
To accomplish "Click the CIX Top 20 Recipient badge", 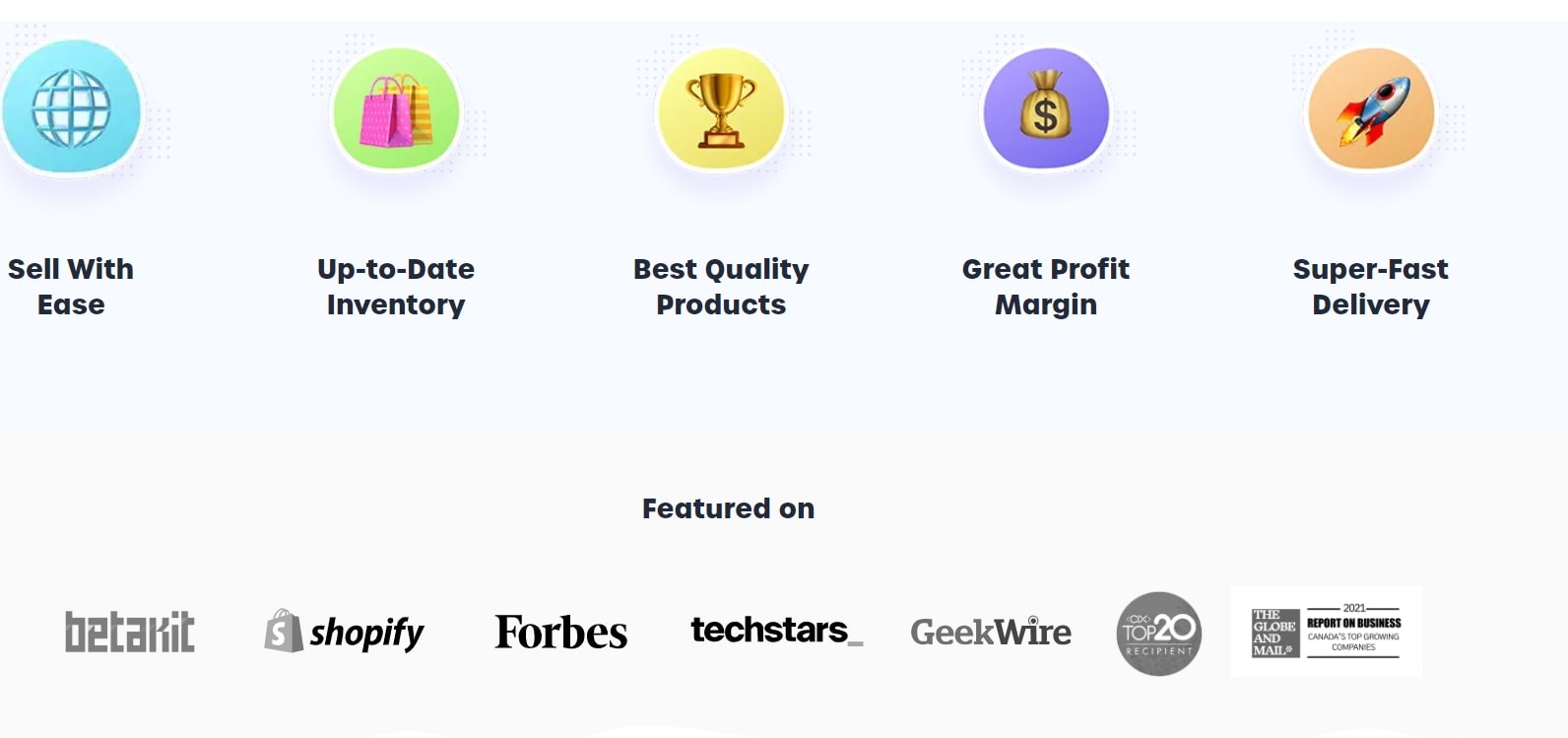I will click(x=1159, y=634).
